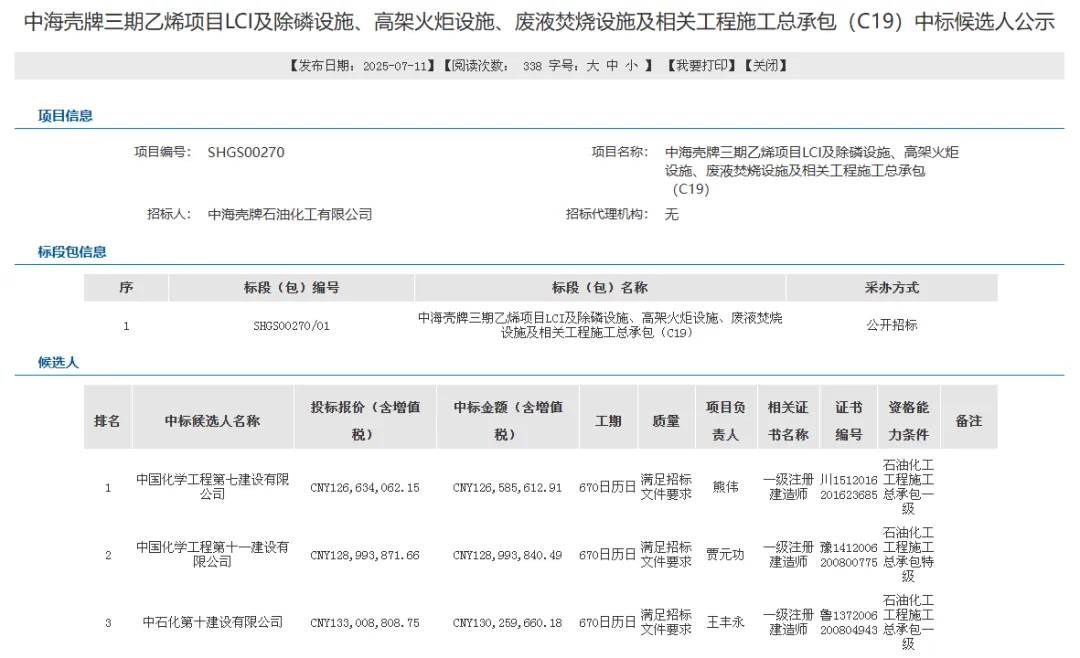Select certificate number 川1512016201623685
Viewport: 1080px width, 658px height.
(x=849, y=487)
